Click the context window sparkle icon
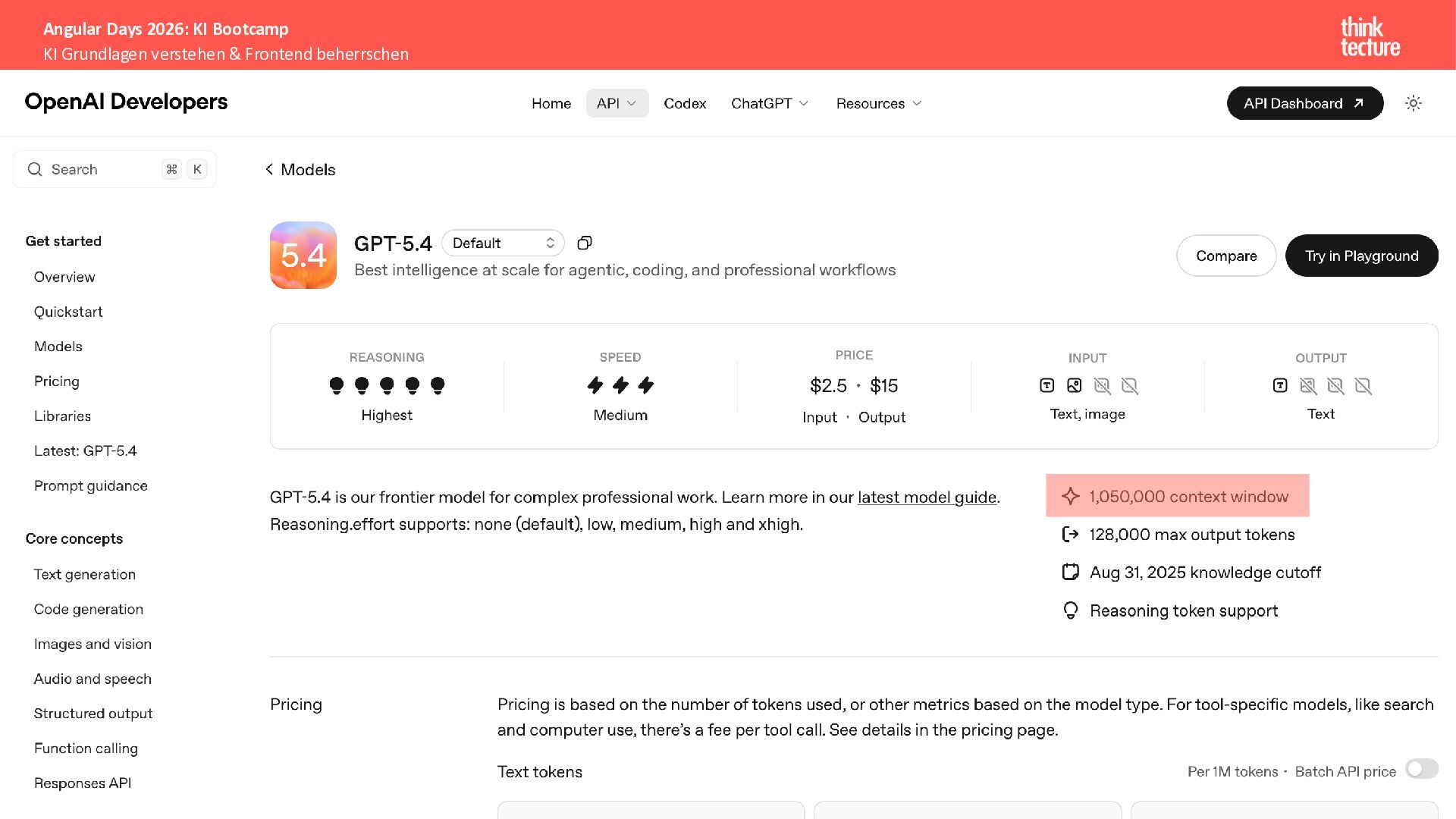This screenshot has height=819, width=1456. coord(1070,496)
